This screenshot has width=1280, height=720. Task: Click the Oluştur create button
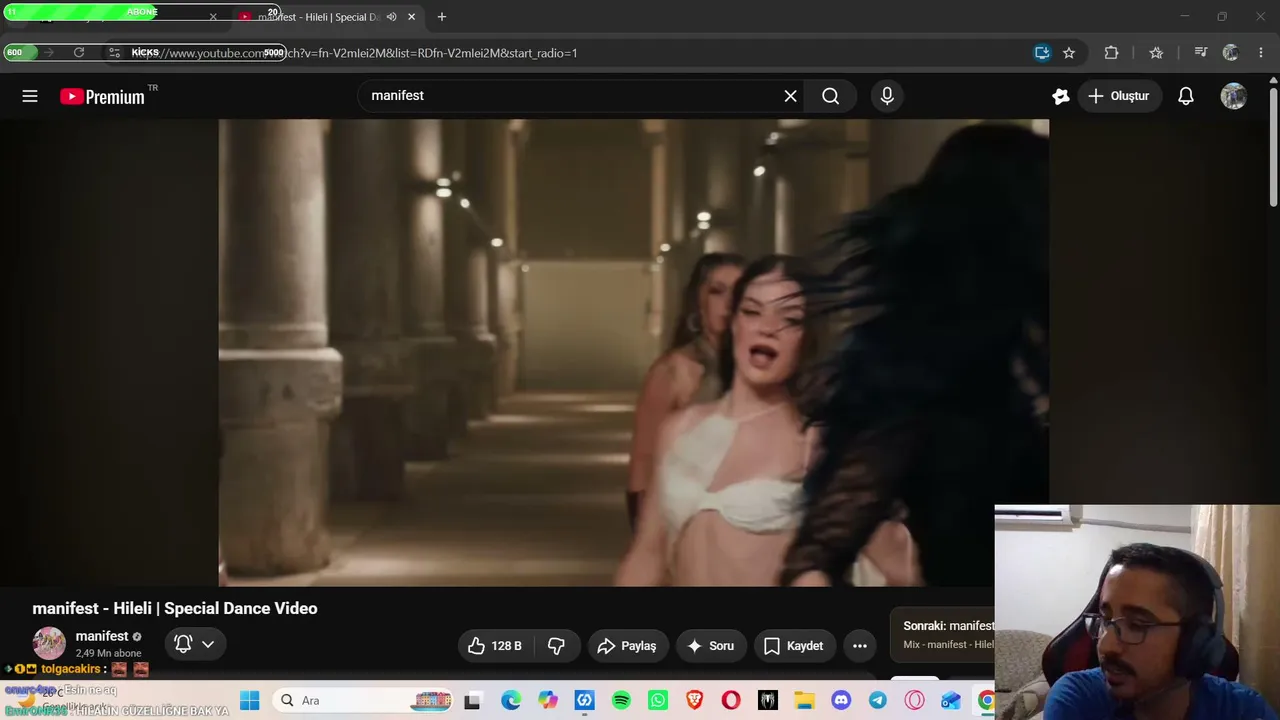coord(1119,96)
